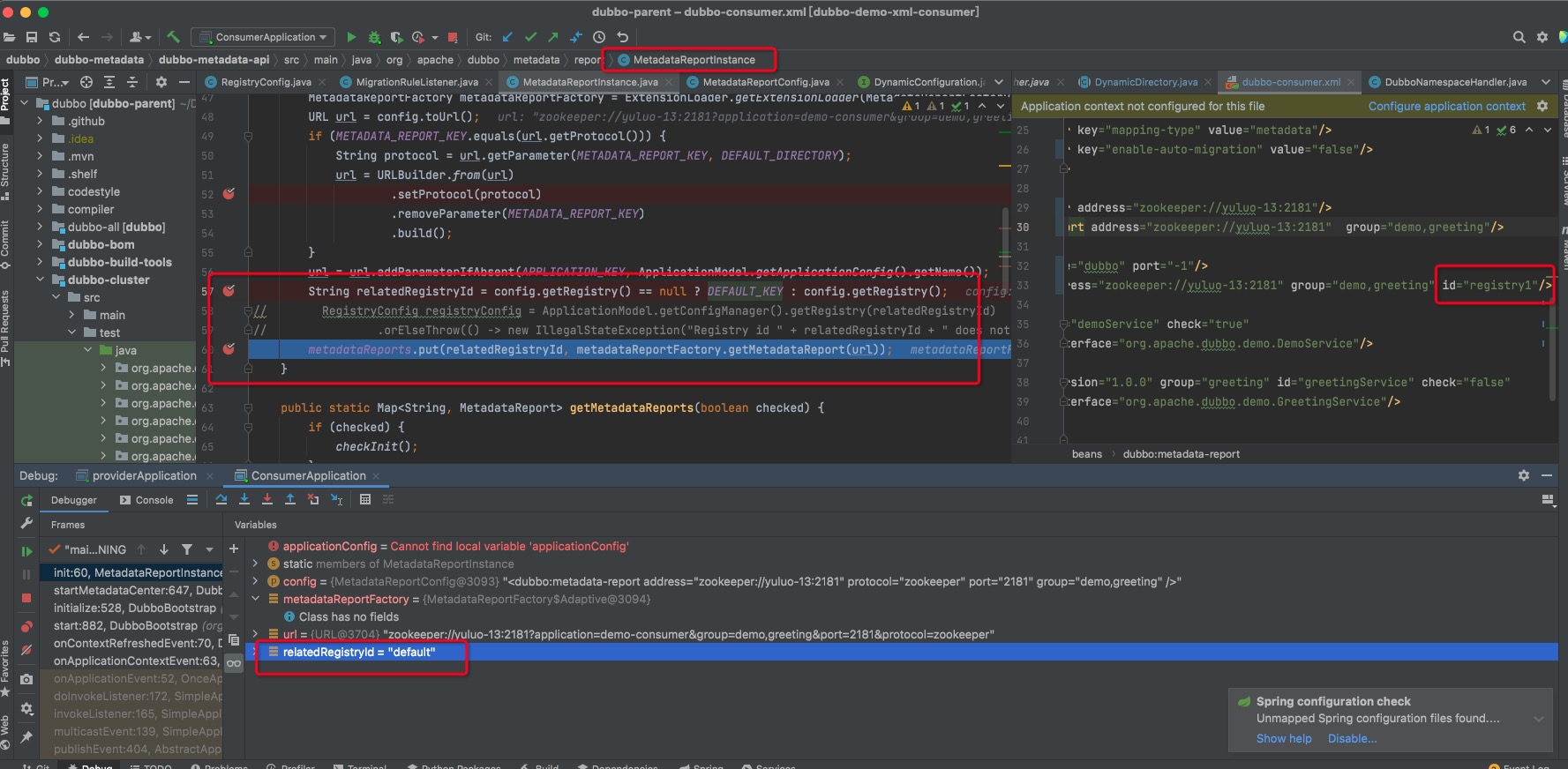This screenshot has width=1568, height=769.
Task: Step Out in the debugger toolbar
Action: click(290, 499)
